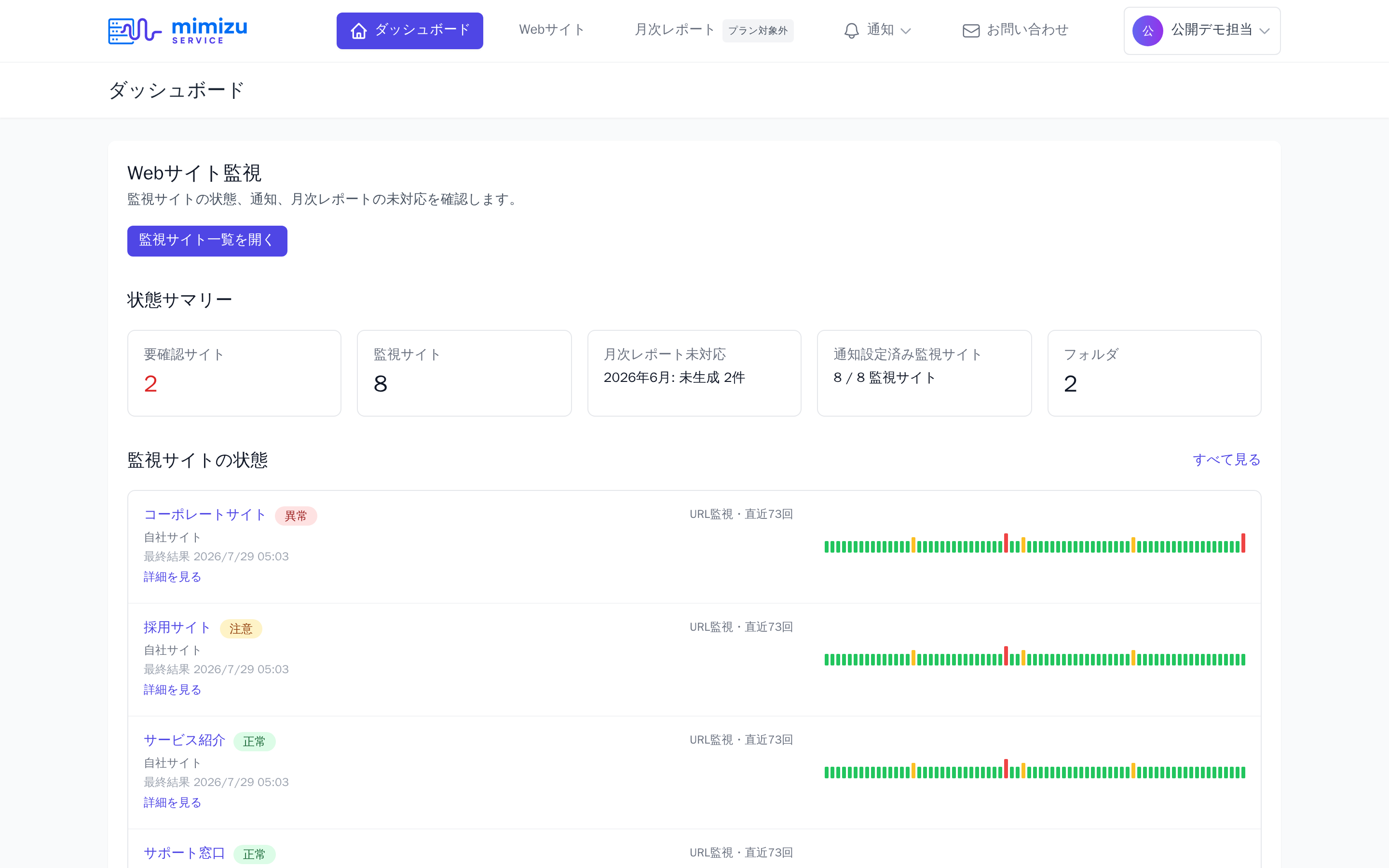Open the 月次レポート tab
The height and width of the screenshot is (868, 1389).
click(674, 30)
